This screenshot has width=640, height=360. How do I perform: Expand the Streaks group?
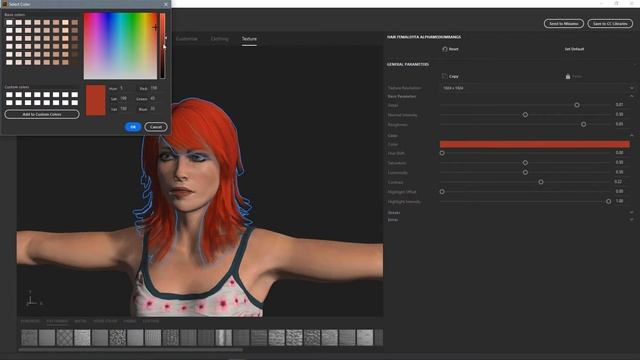click(x=632, y=212)
